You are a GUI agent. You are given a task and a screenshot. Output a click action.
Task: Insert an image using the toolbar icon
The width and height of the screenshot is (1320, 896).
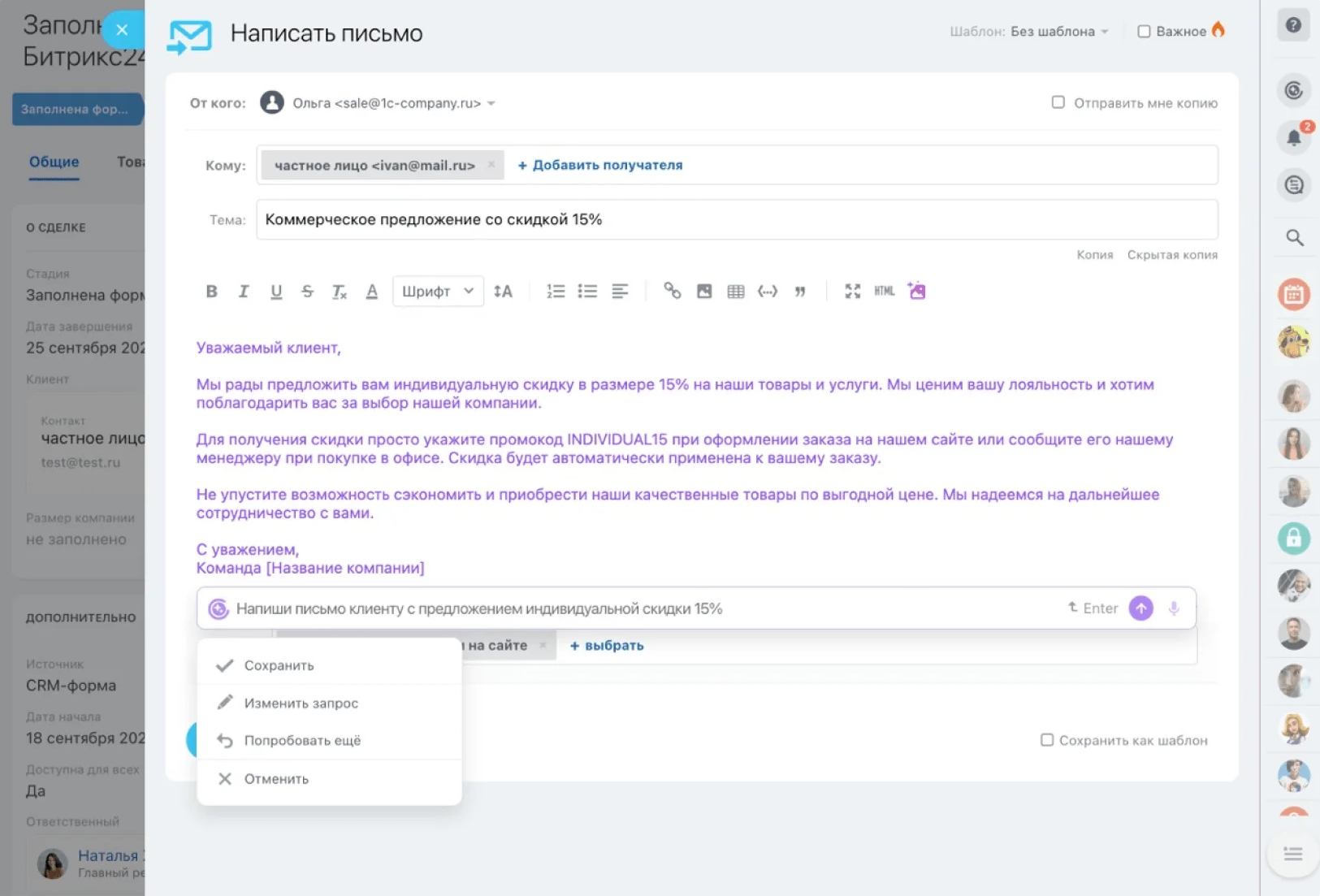click(704, 291)
